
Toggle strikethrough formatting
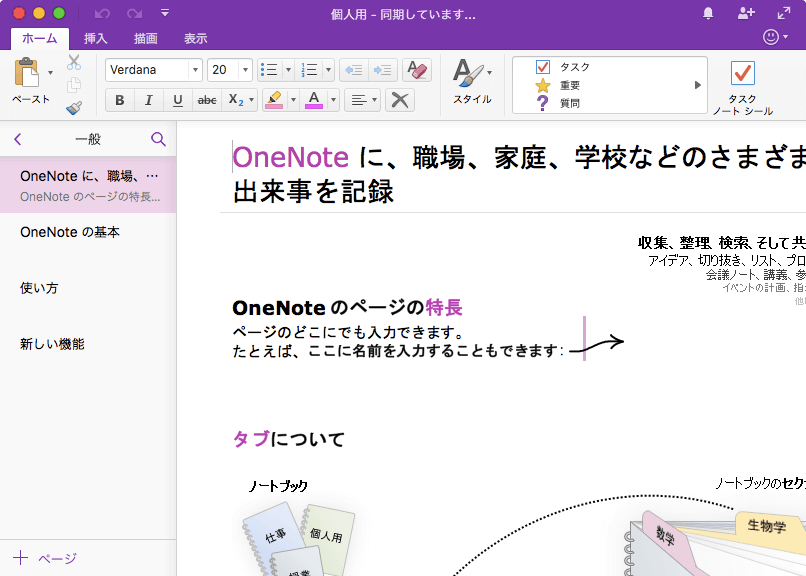click(207, 100)
